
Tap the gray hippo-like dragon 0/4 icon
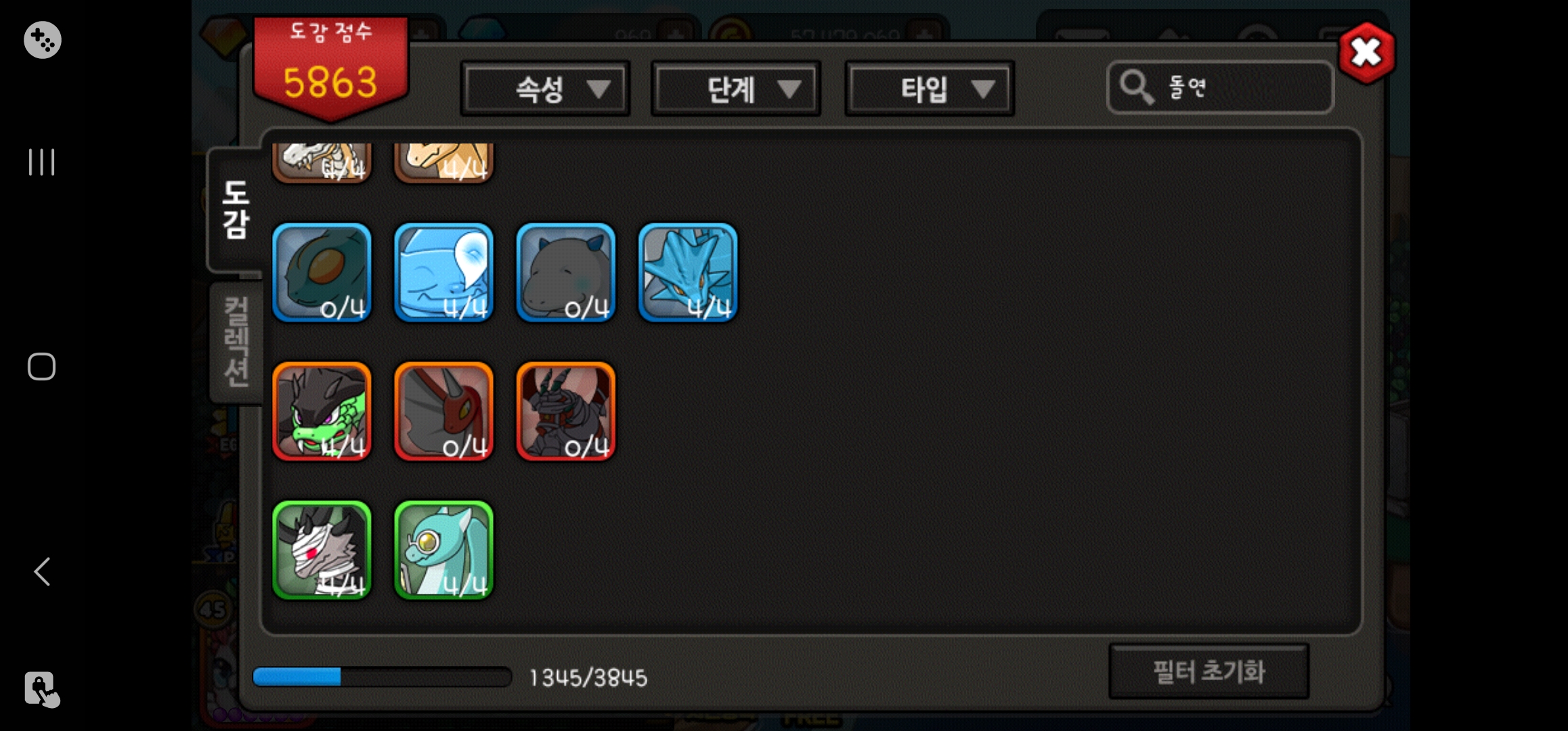565,273
